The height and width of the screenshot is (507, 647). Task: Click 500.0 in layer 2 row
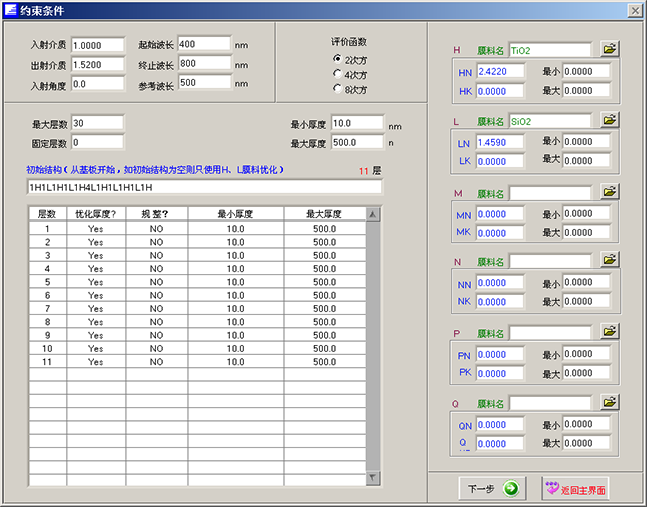pyautogui.click(x=325, y=242)
